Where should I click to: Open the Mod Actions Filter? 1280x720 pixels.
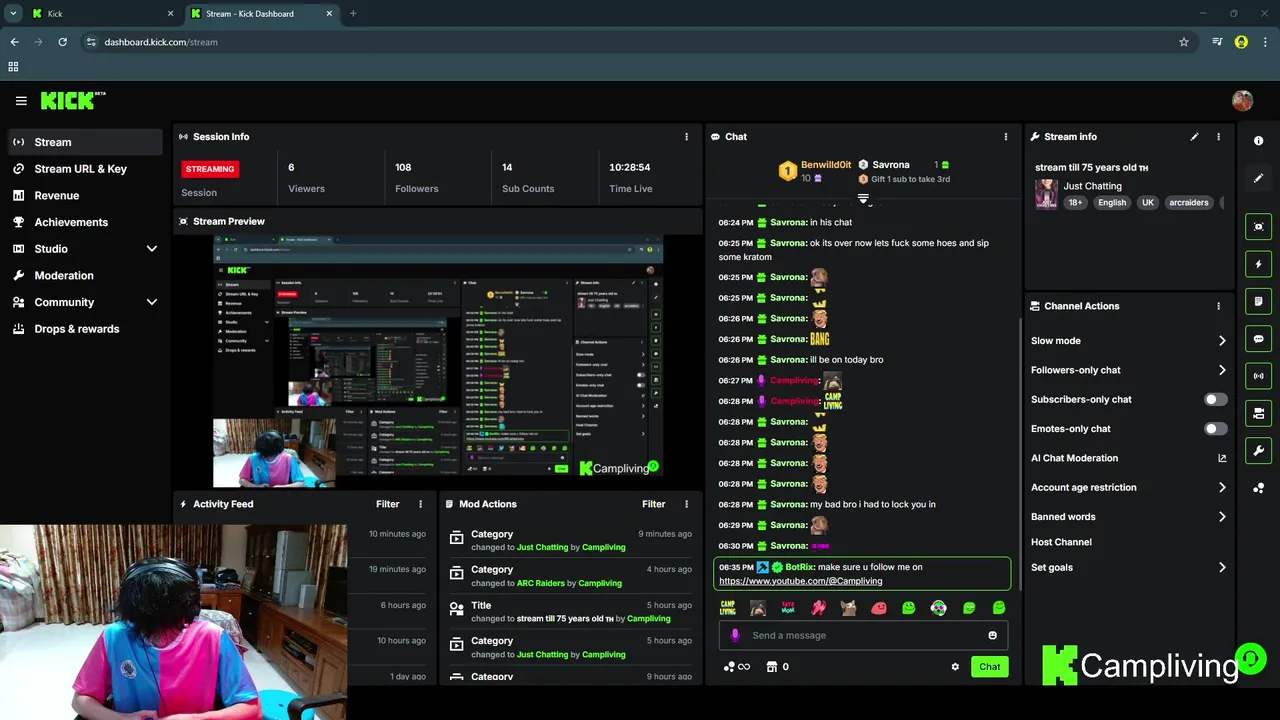(x=653, y=504)
